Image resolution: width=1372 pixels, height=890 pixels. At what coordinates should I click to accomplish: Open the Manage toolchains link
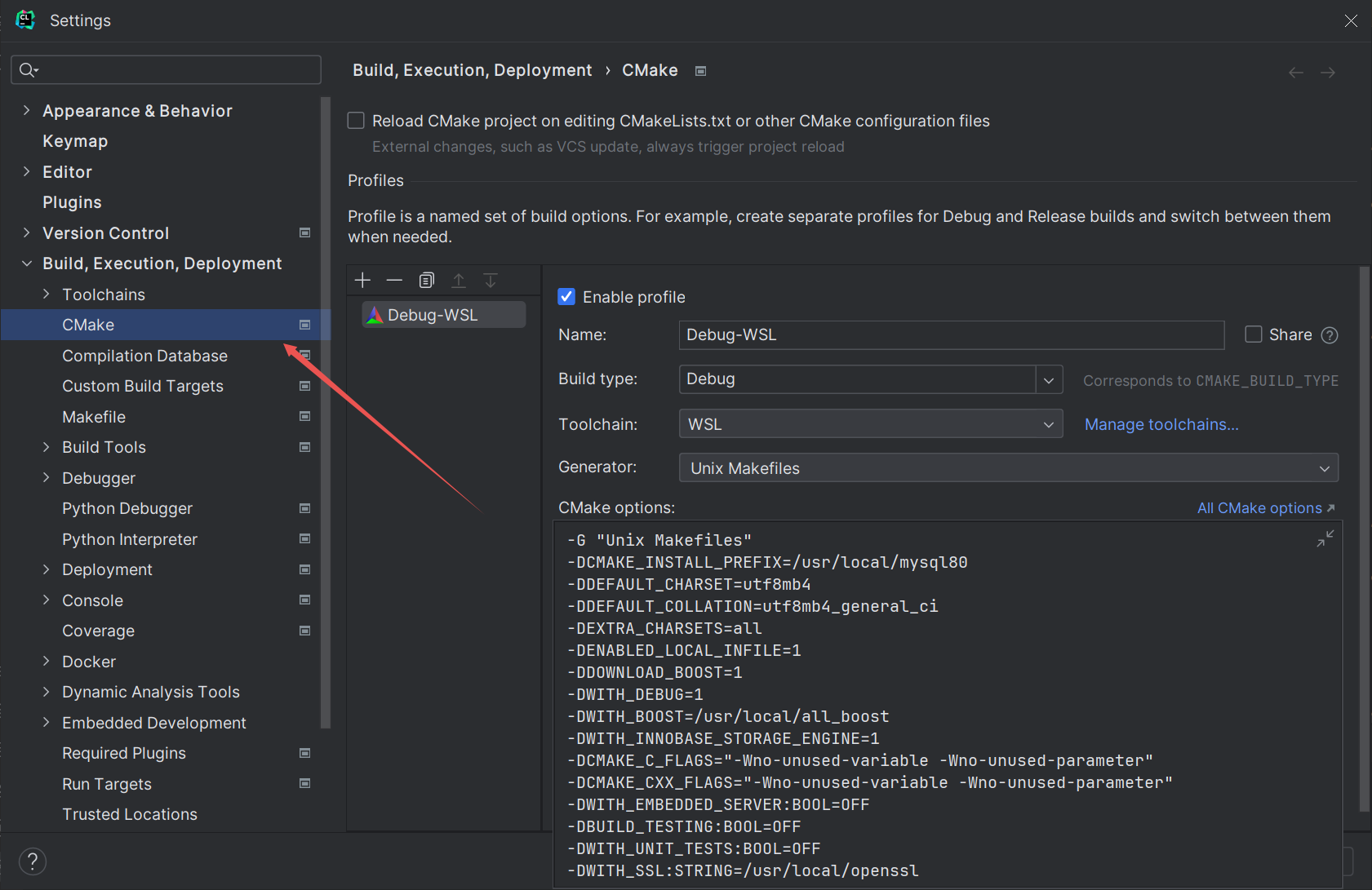(1161, 424)
